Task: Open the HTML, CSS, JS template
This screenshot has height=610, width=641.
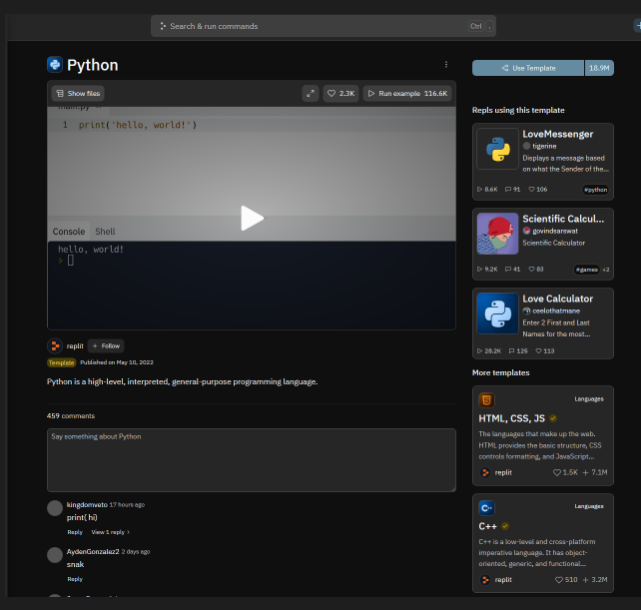Action: click(512, 419)
